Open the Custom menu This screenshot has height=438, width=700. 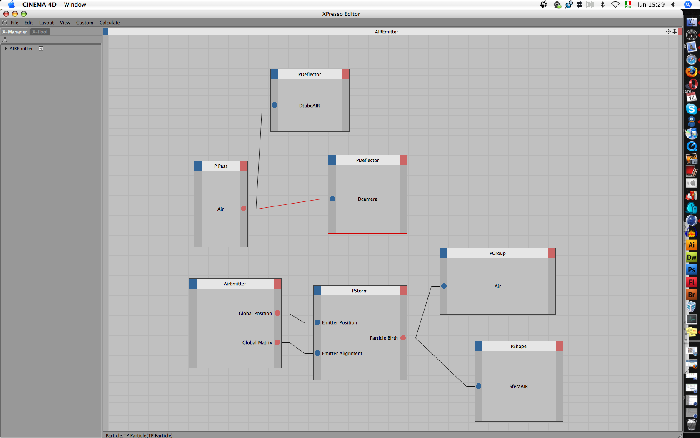point(85,22)
